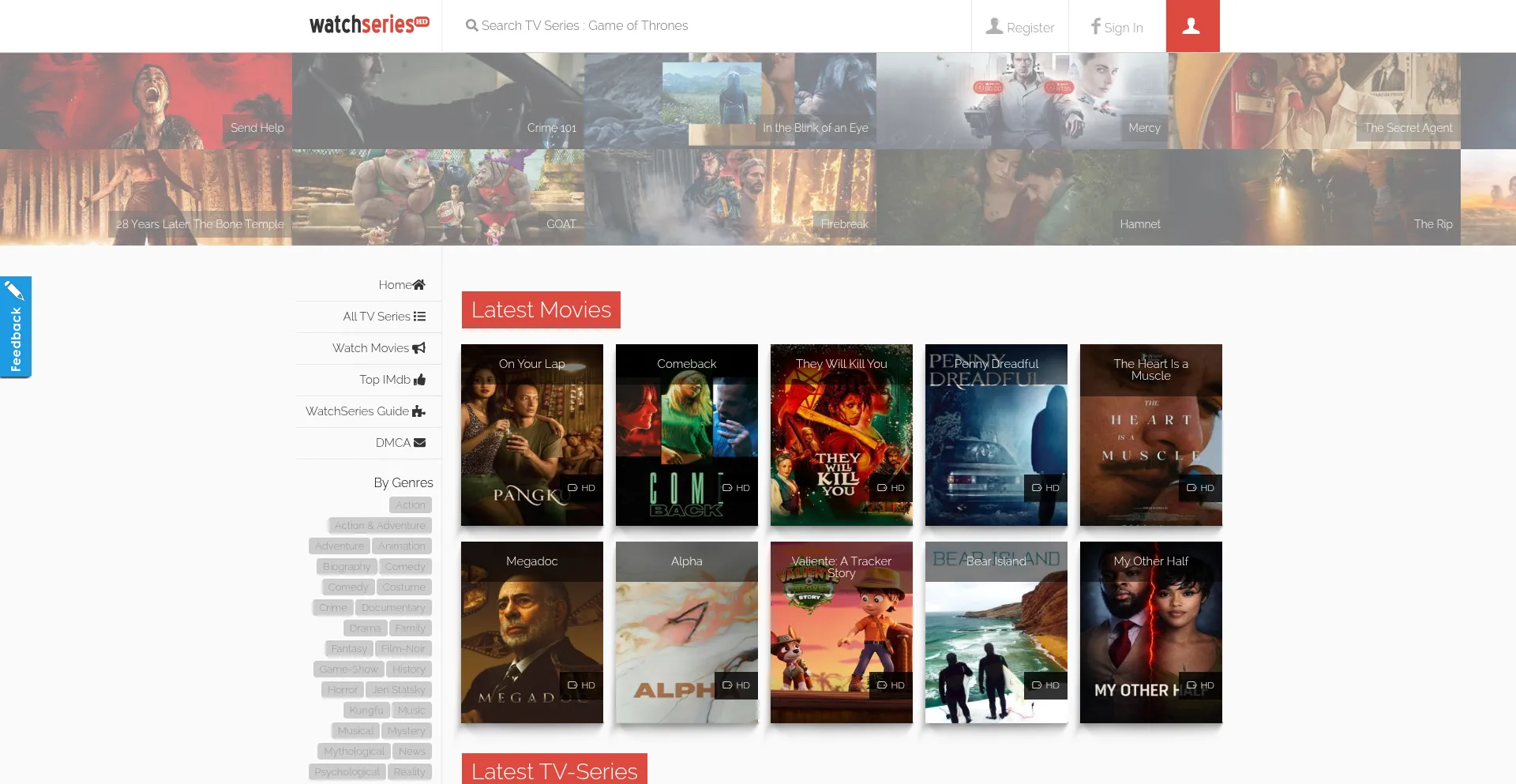
Task: Open the Send Help banner tile
Action: pyautogui.click(x=146, y=101)
